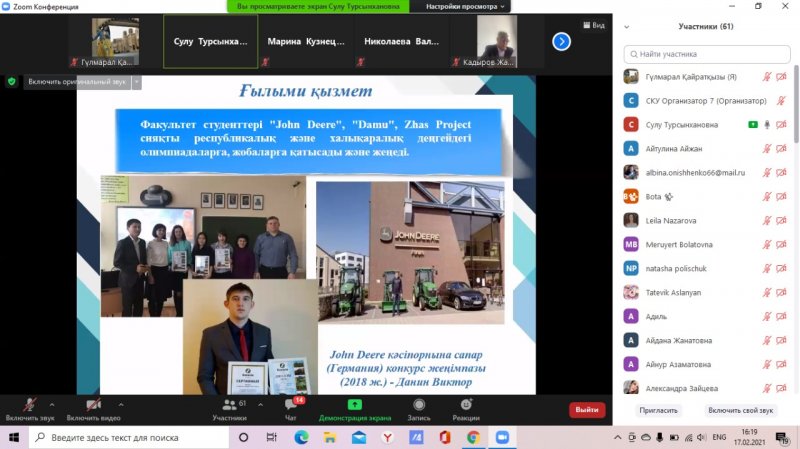The height and width of the screenshot is (449, 800).
Task: Open notification center with 19 badge
Action: pyautogui.click(x=782, y=438)
